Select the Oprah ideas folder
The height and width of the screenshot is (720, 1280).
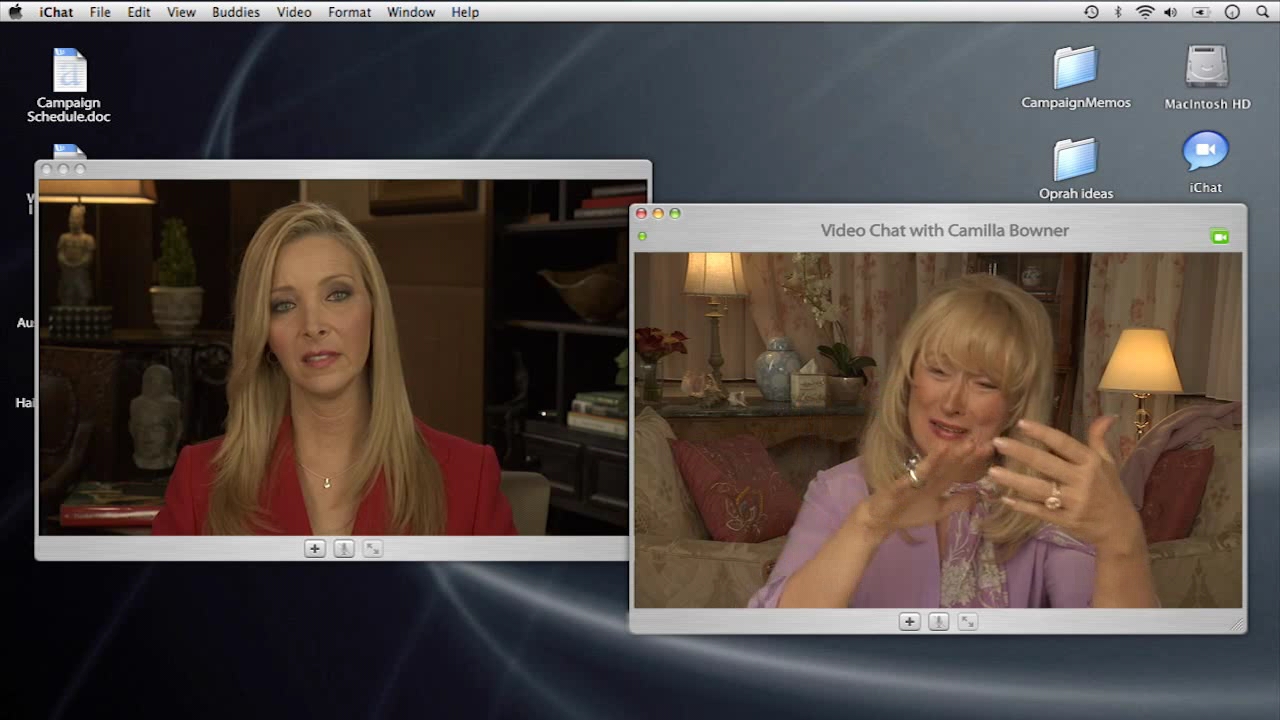click(x=1076, y=168)
